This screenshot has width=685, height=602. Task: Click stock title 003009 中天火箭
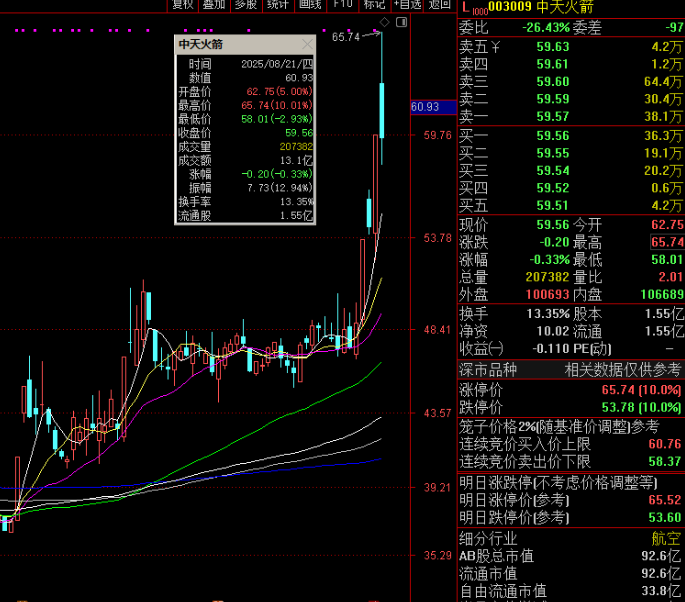541,7
